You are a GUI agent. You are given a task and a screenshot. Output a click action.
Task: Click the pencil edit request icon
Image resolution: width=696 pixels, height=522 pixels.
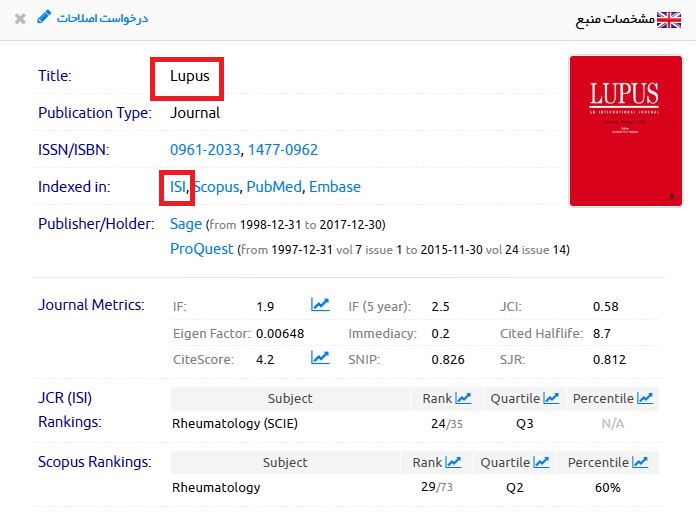point(42,18)
